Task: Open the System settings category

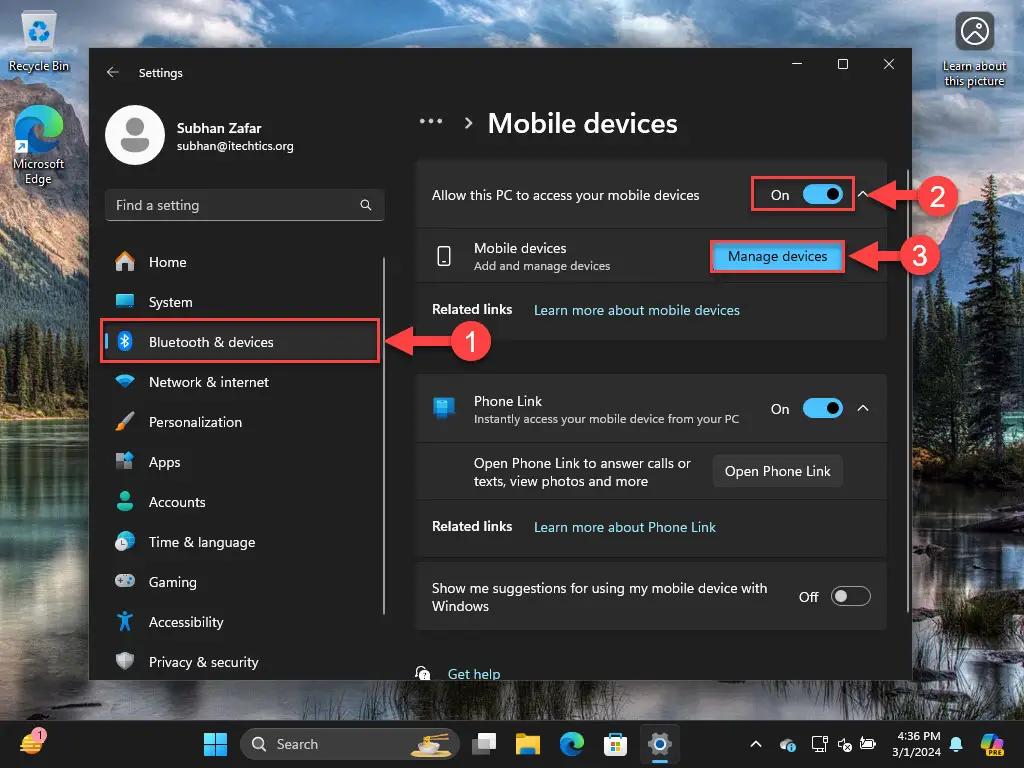Action: [x=242, y=302]
